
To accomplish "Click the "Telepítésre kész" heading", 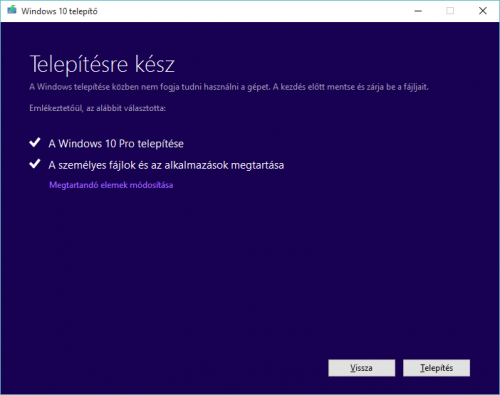I will [x=102, y=64].
